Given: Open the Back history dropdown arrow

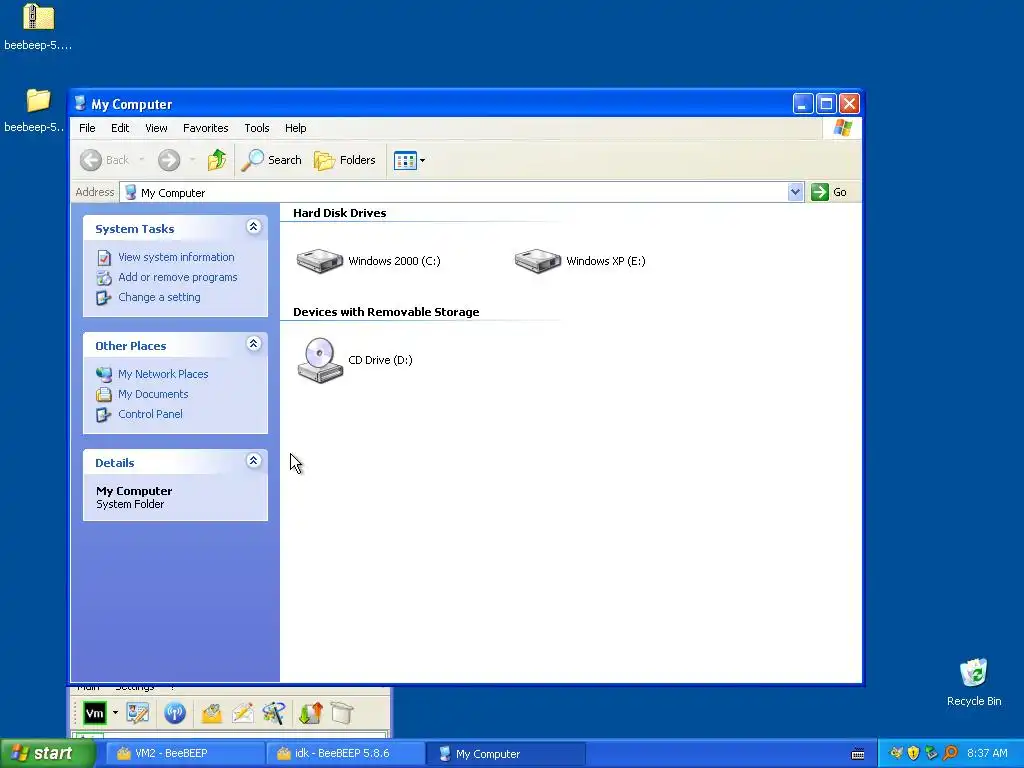Looking at the screenshot, I should pos(141,160).
